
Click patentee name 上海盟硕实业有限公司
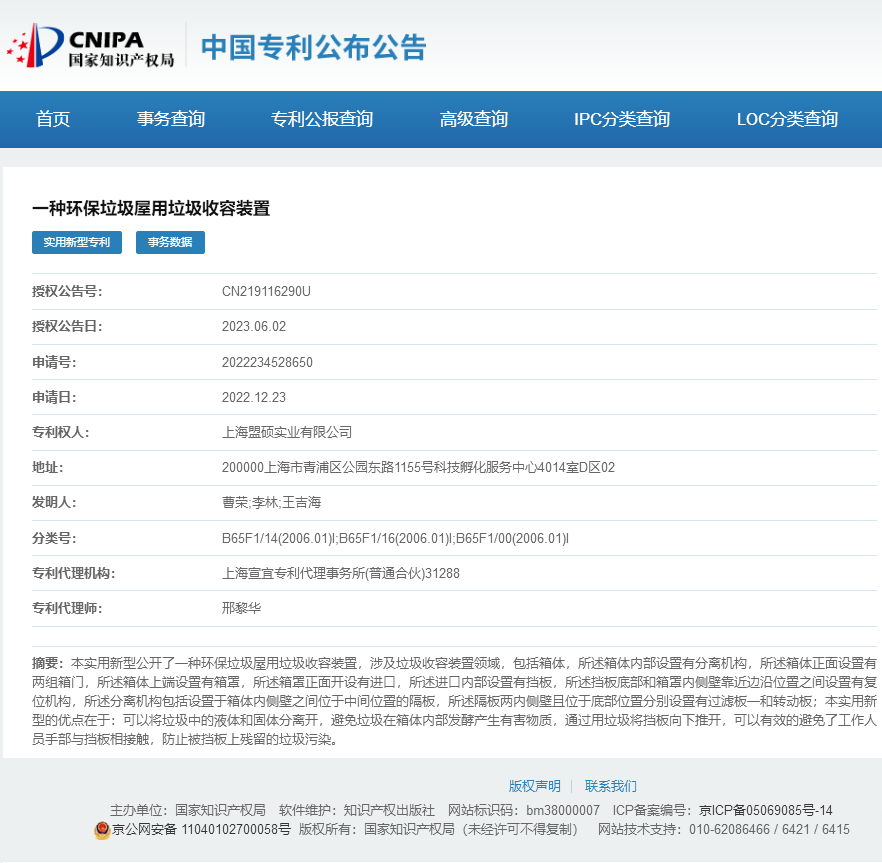click(287, 433)
